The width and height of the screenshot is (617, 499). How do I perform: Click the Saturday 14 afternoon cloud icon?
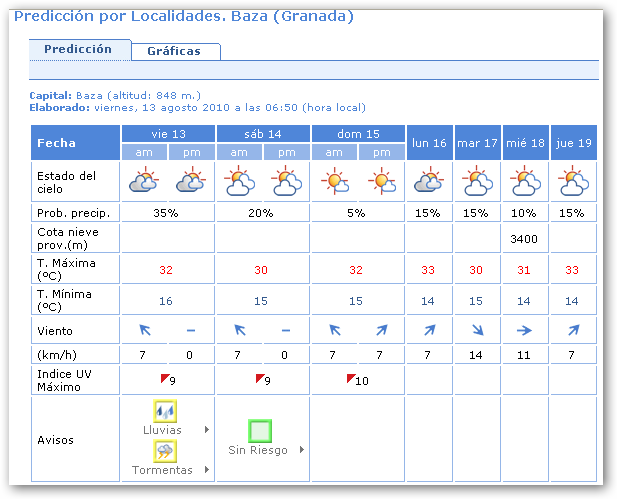(x=286, y=182)
